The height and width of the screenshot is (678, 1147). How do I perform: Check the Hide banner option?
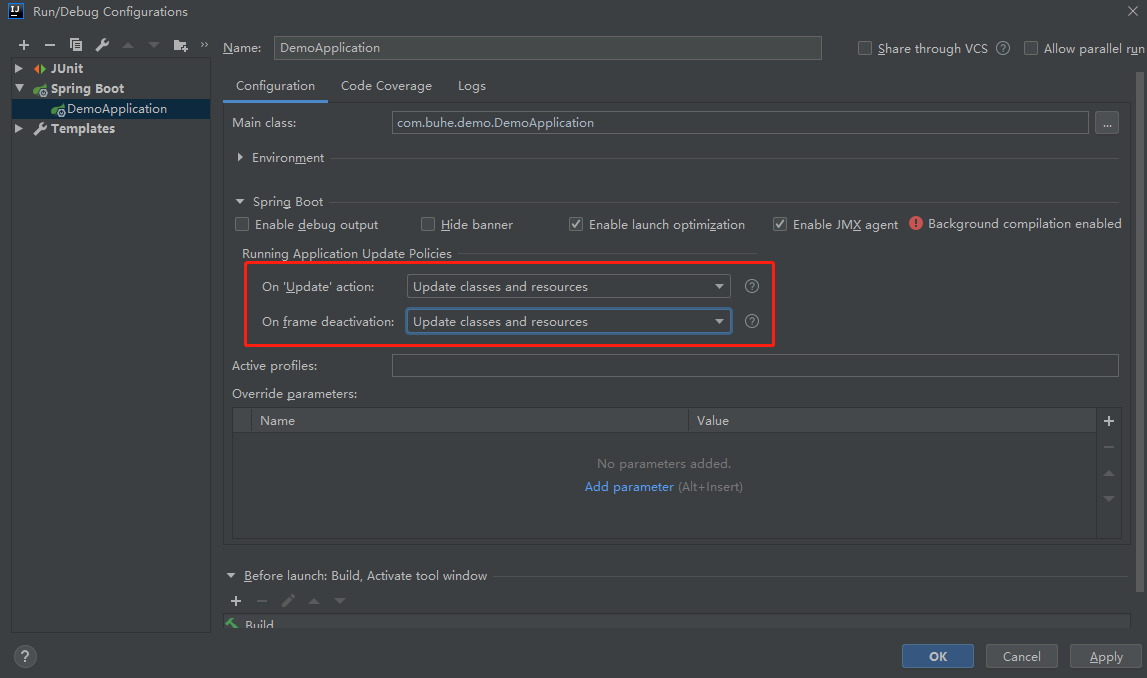[x=428, y=224]
